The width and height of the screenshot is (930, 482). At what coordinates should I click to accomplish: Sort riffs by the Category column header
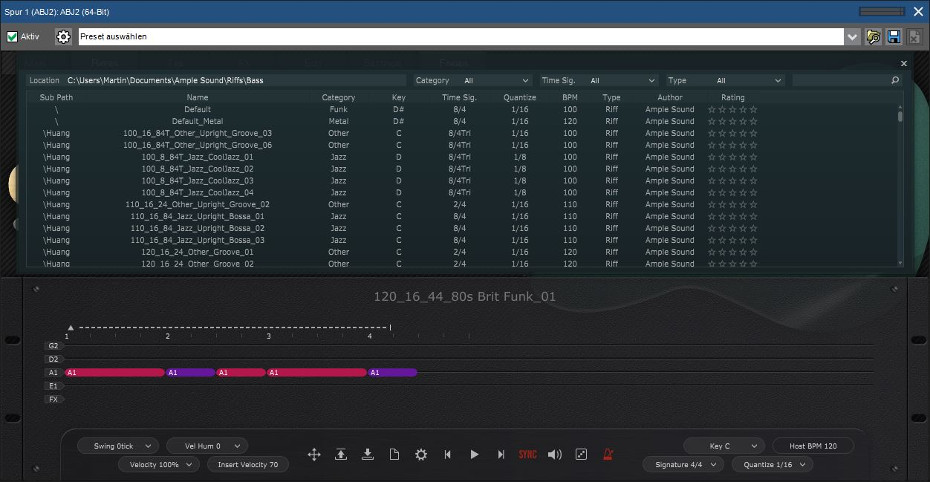339,97
